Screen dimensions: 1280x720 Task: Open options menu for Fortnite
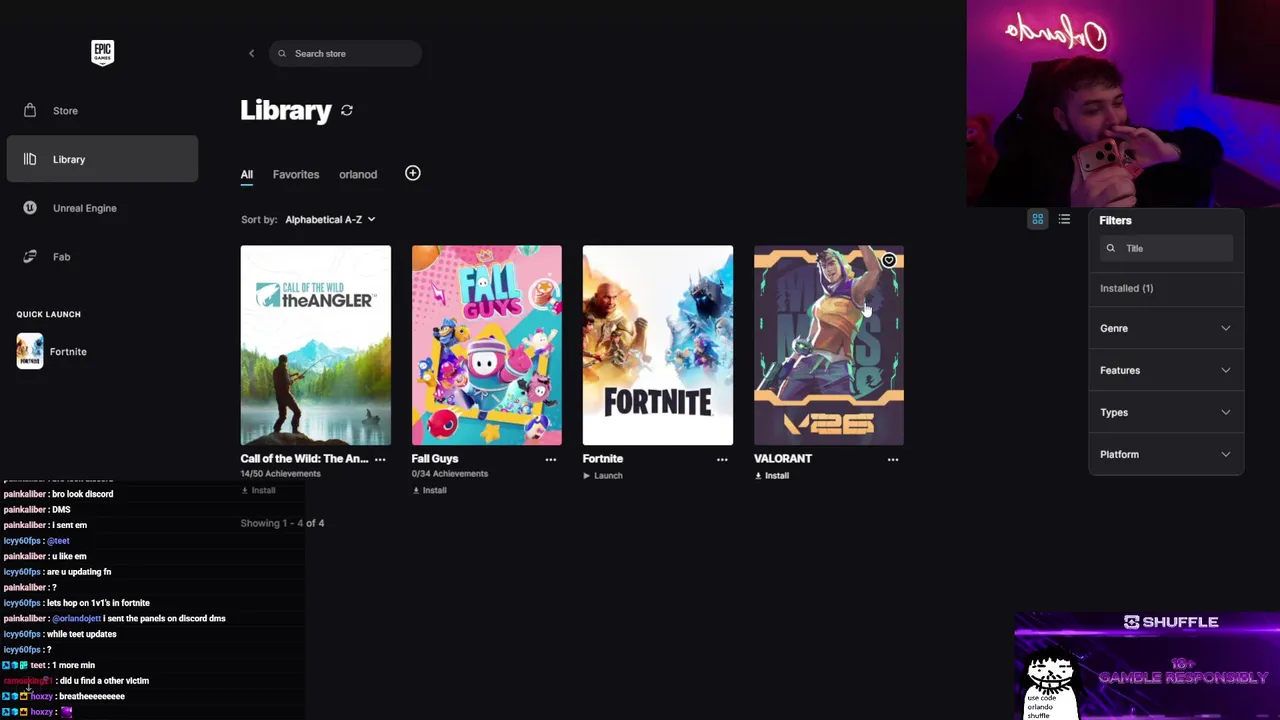[x=722, y=459]
